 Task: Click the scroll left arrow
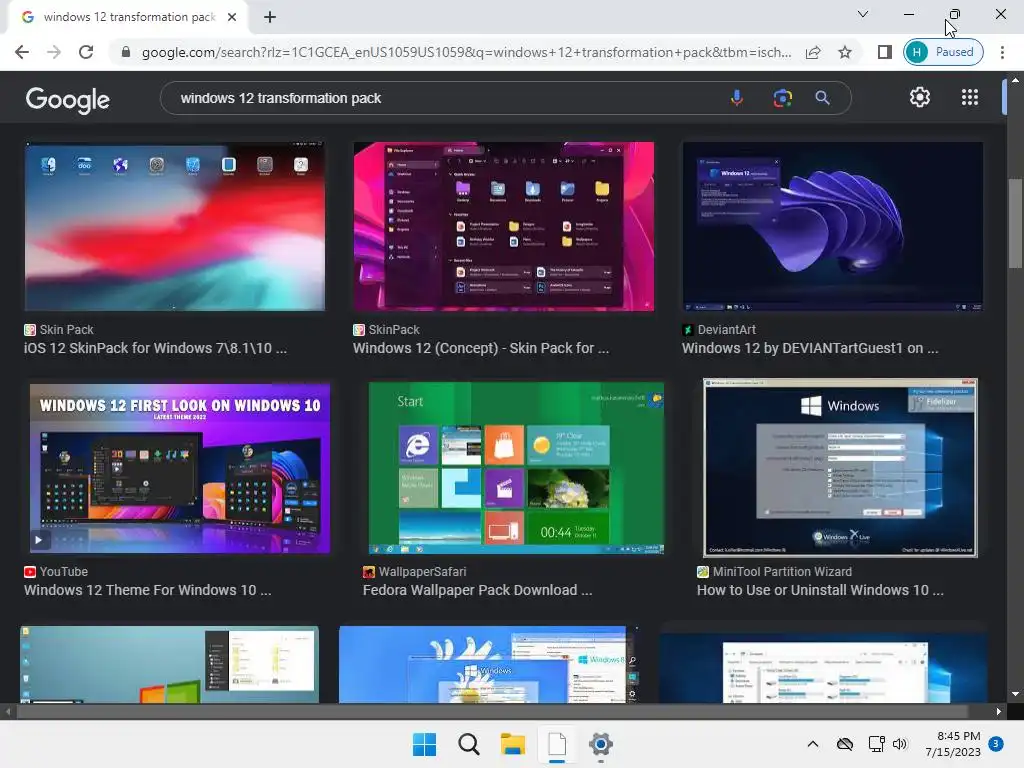pos(8,711)
